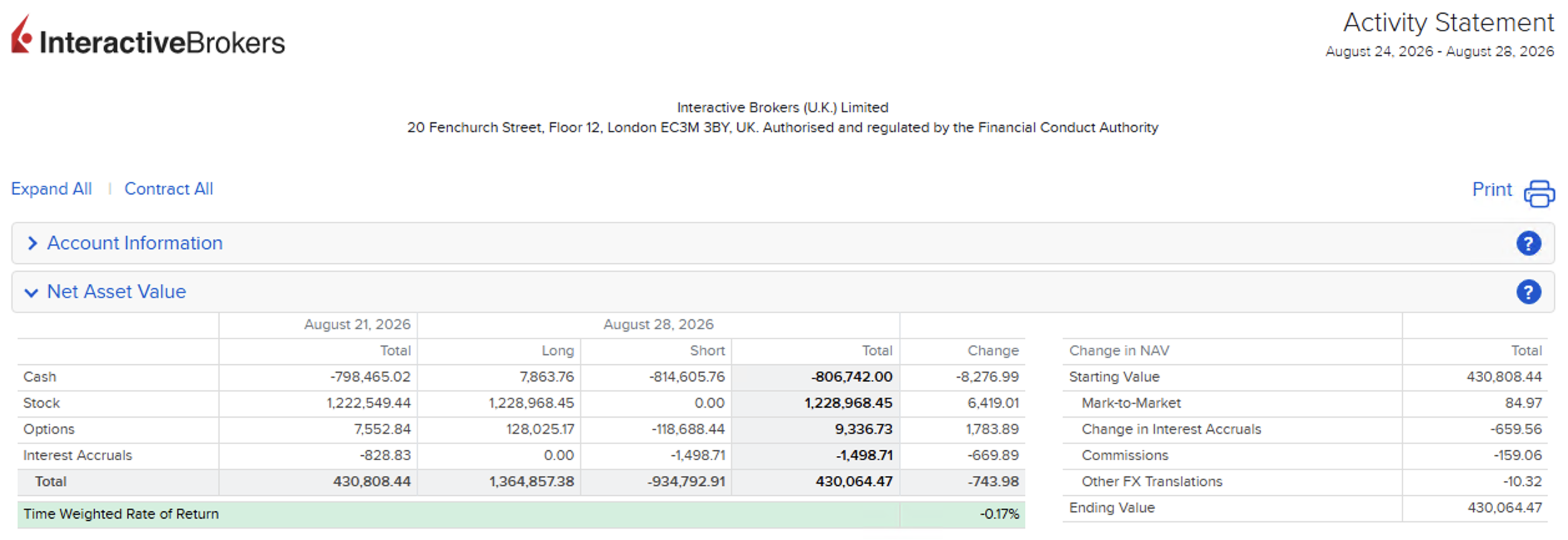Click the Commissions label

click(1125, 455)
